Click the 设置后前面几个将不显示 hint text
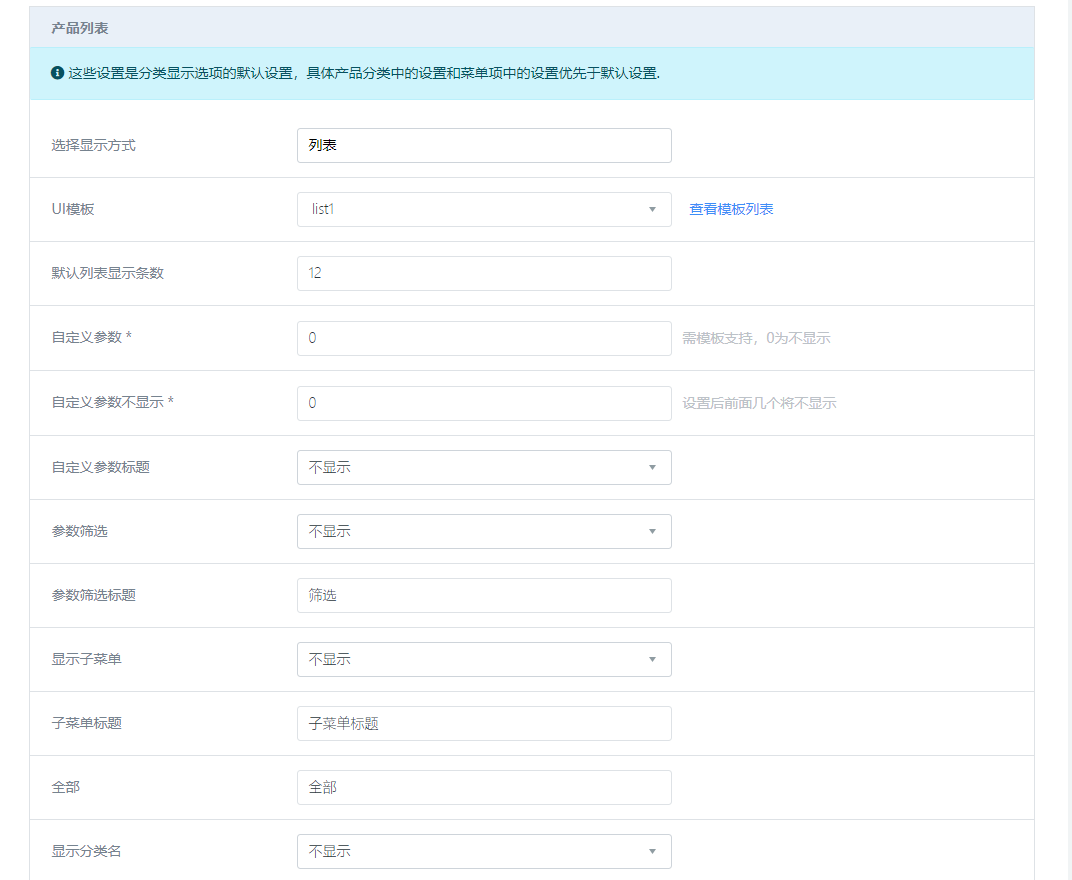Viewport: 1072px width, 880px height. click(x=759, y=403)
